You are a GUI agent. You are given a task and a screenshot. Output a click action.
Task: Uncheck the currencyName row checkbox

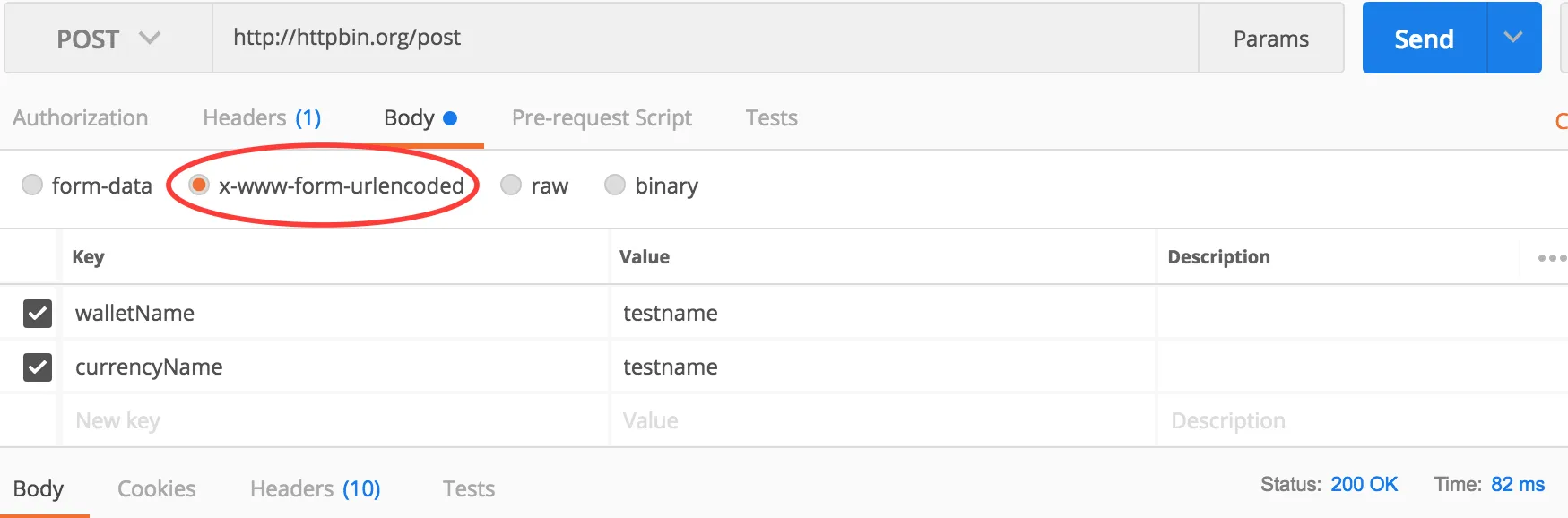coord(38,367)
